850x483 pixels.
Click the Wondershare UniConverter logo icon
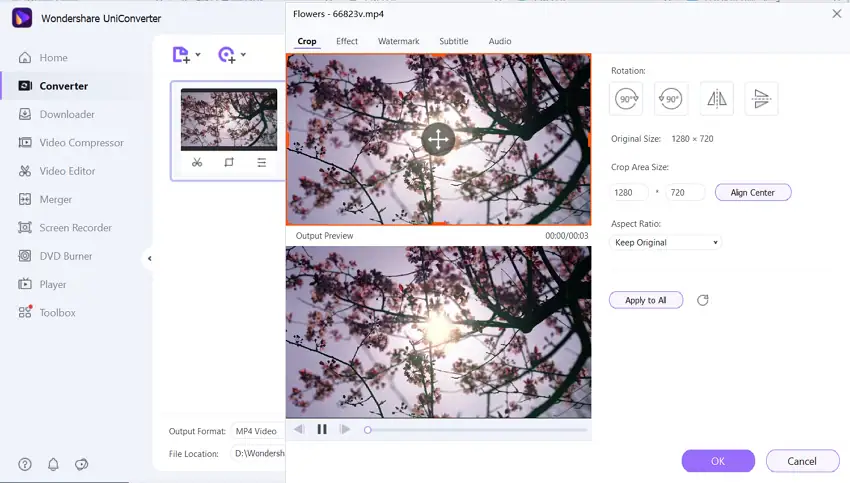[22, 18]
